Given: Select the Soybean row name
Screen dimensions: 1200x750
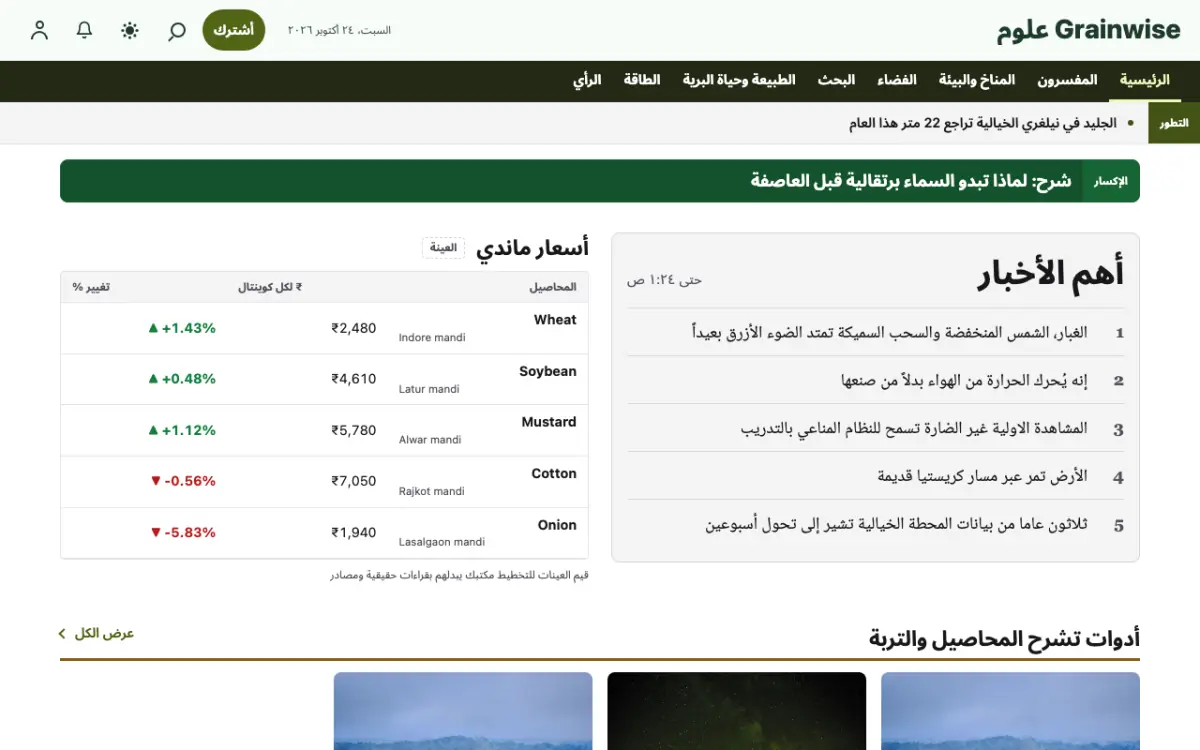Looking at the screenshot, I should tap(548, 371).
